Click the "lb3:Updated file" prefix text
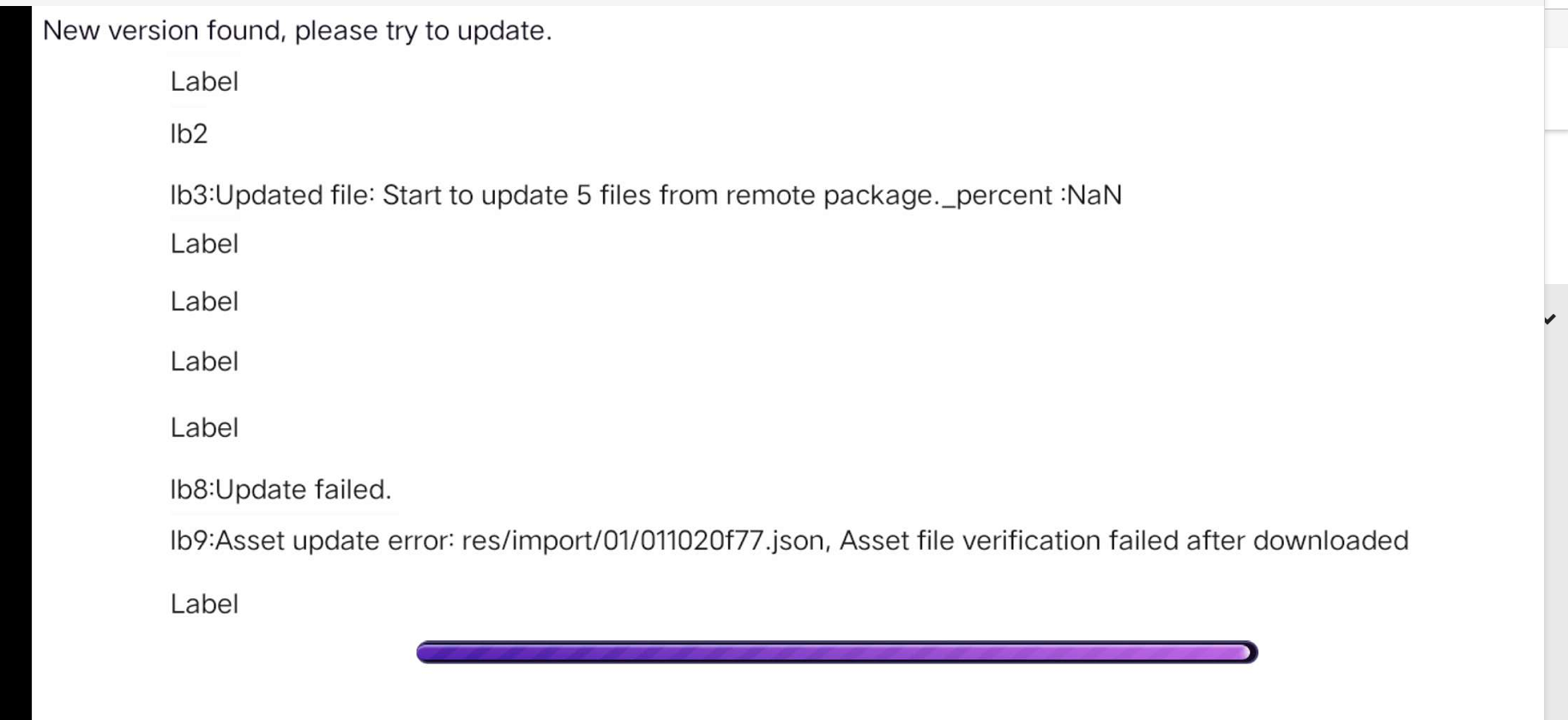This screenshot has width=1568, height=720. (272, 196)
